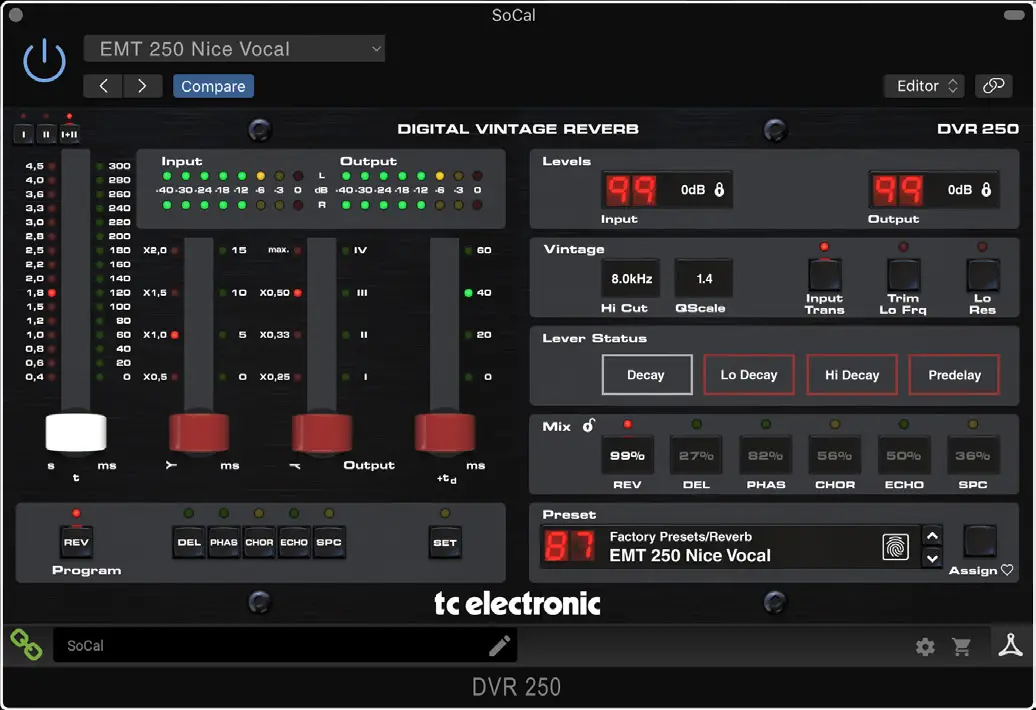Click the Compare button
Image resolution: width=1036 pixels, height=710 pixels.
tap(213, 85)
